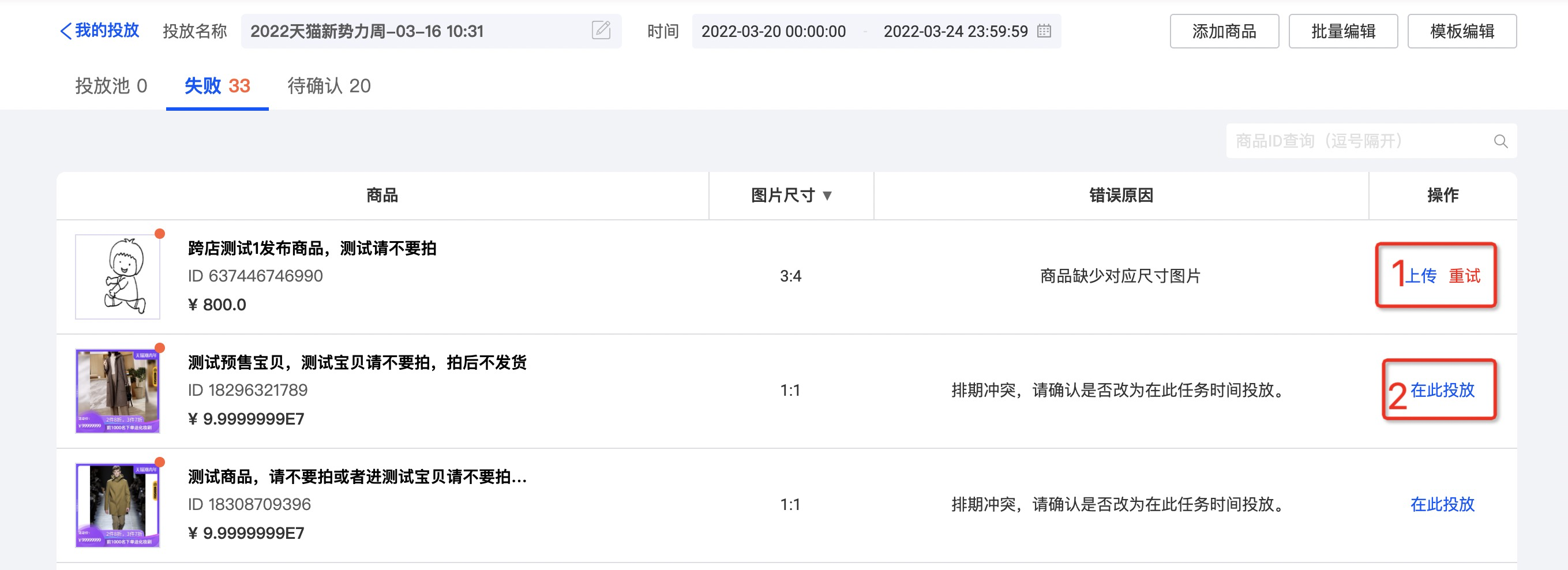Expand the 图片尺寸 filter dropdown arrow

click(827, 196)
